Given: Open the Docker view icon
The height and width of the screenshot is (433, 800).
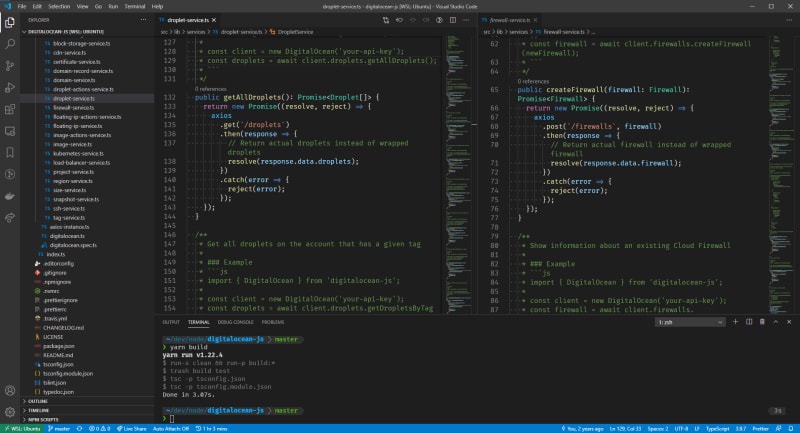Looking at the screenshot, I should (10, 196).
